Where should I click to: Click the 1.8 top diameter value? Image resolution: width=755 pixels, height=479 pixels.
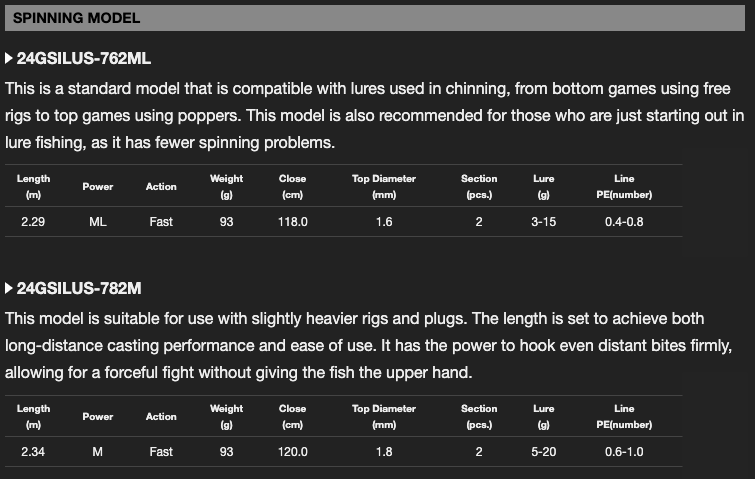click(384, 452)
